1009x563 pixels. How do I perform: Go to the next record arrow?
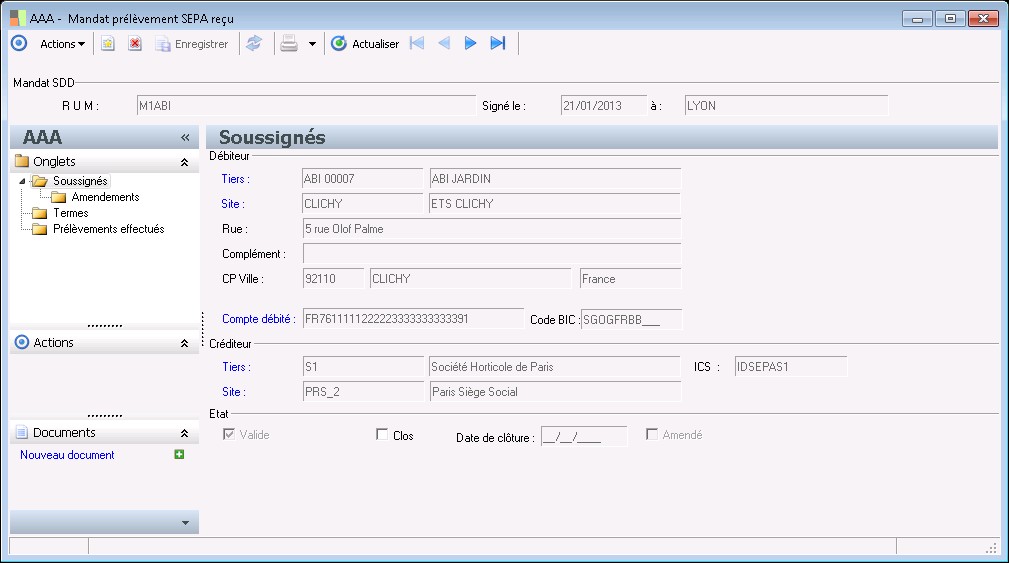point(470,44)
